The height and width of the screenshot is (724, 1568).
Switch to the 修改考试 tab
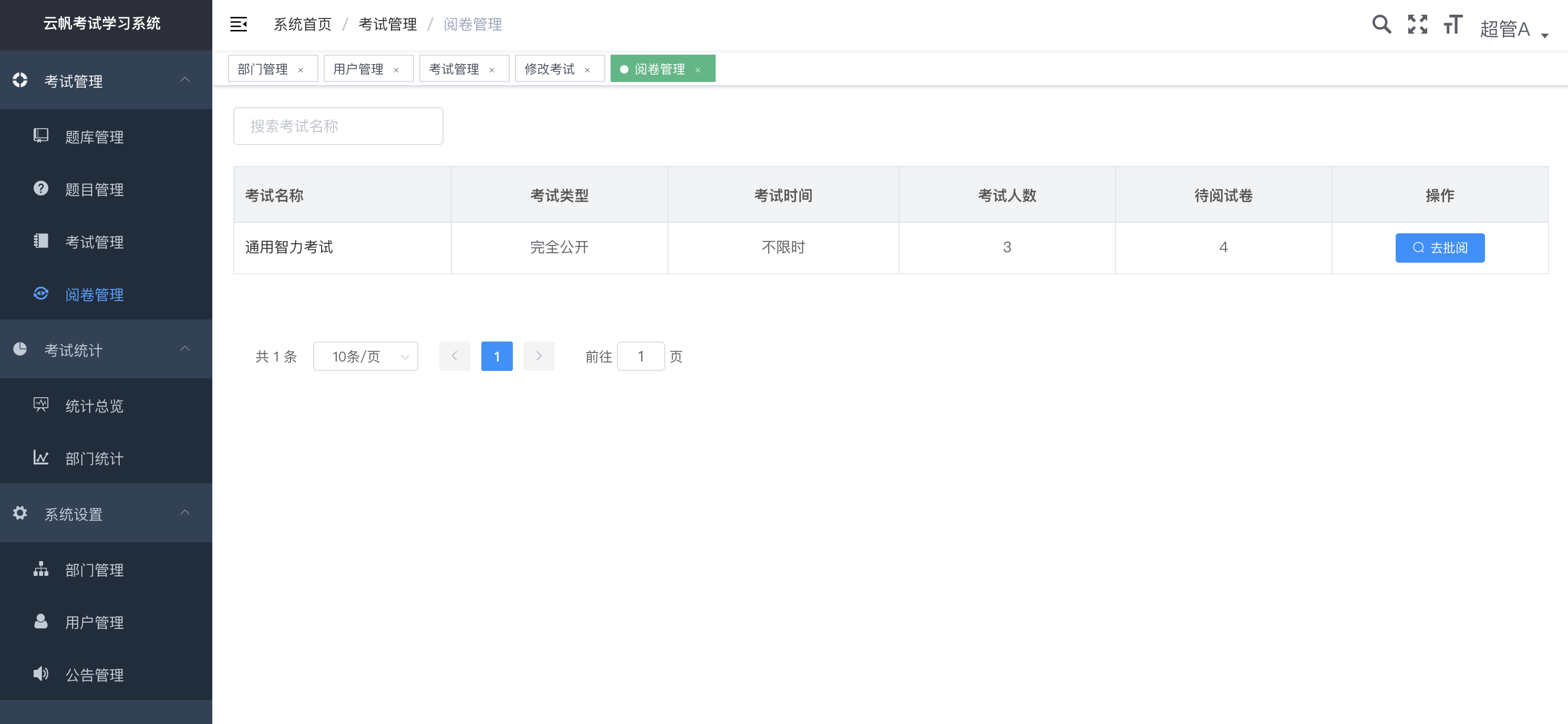click(550, 68)
